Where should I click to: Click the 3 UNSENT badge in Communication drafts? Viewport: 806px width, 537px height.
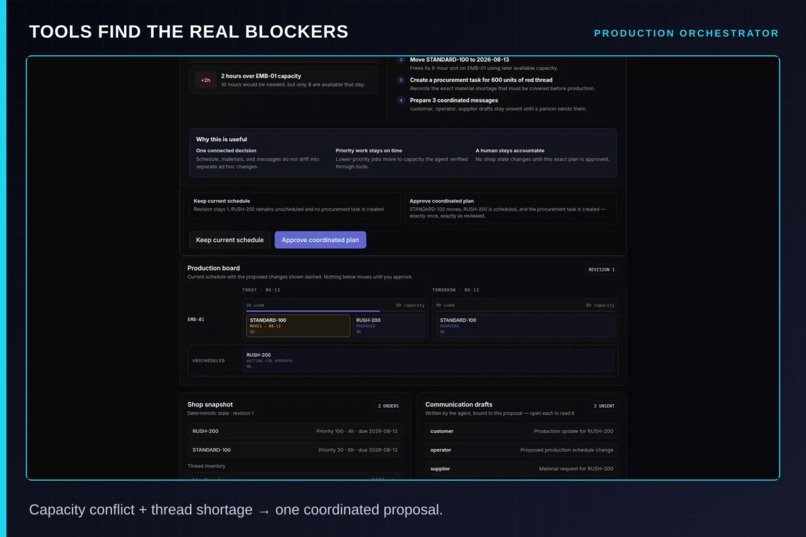pos(604,406)
